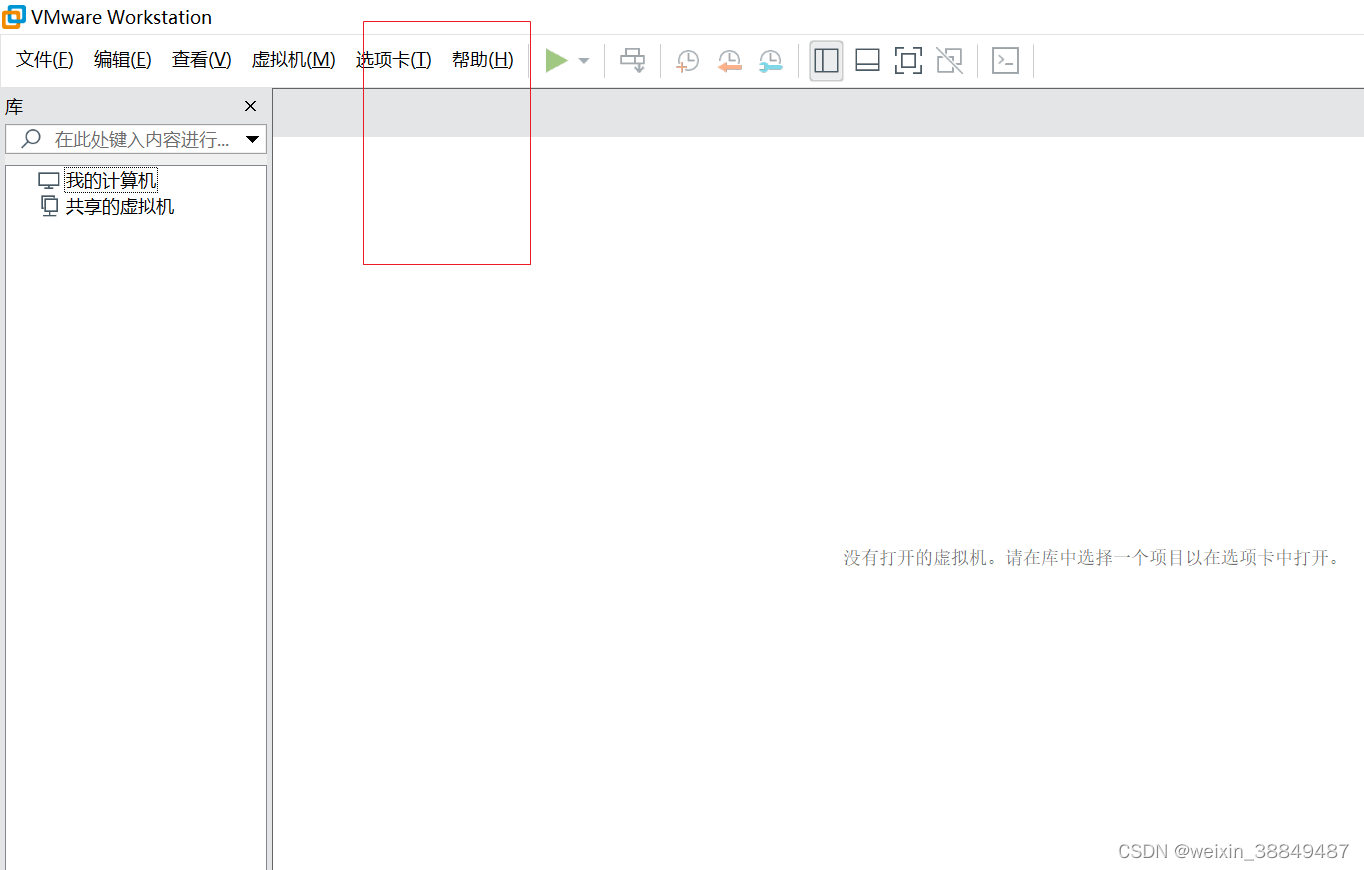Close the 库 library panel
1364x870 pixels.
251,106
